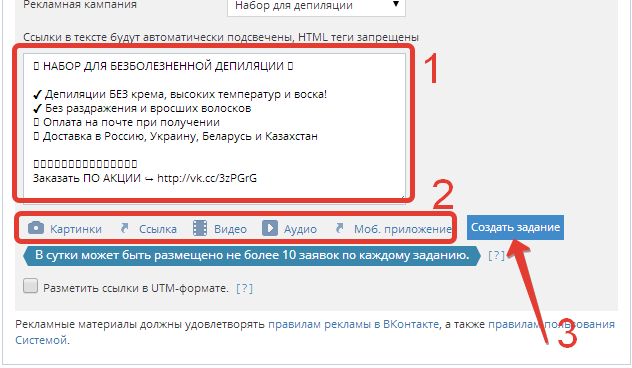
Task: Open the Набор для депиляции campaign dropdown
Action: (x=316, y=6)
